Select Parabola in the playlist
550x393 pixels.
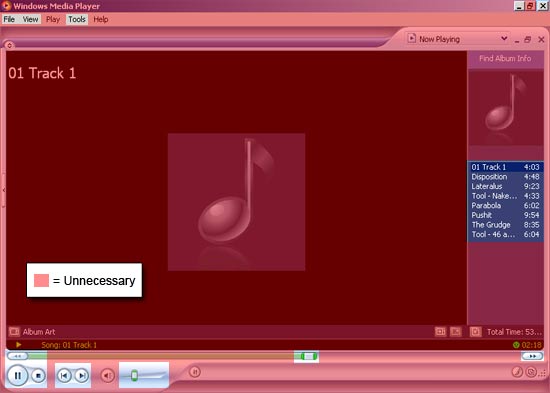click(x=505, y=206)
